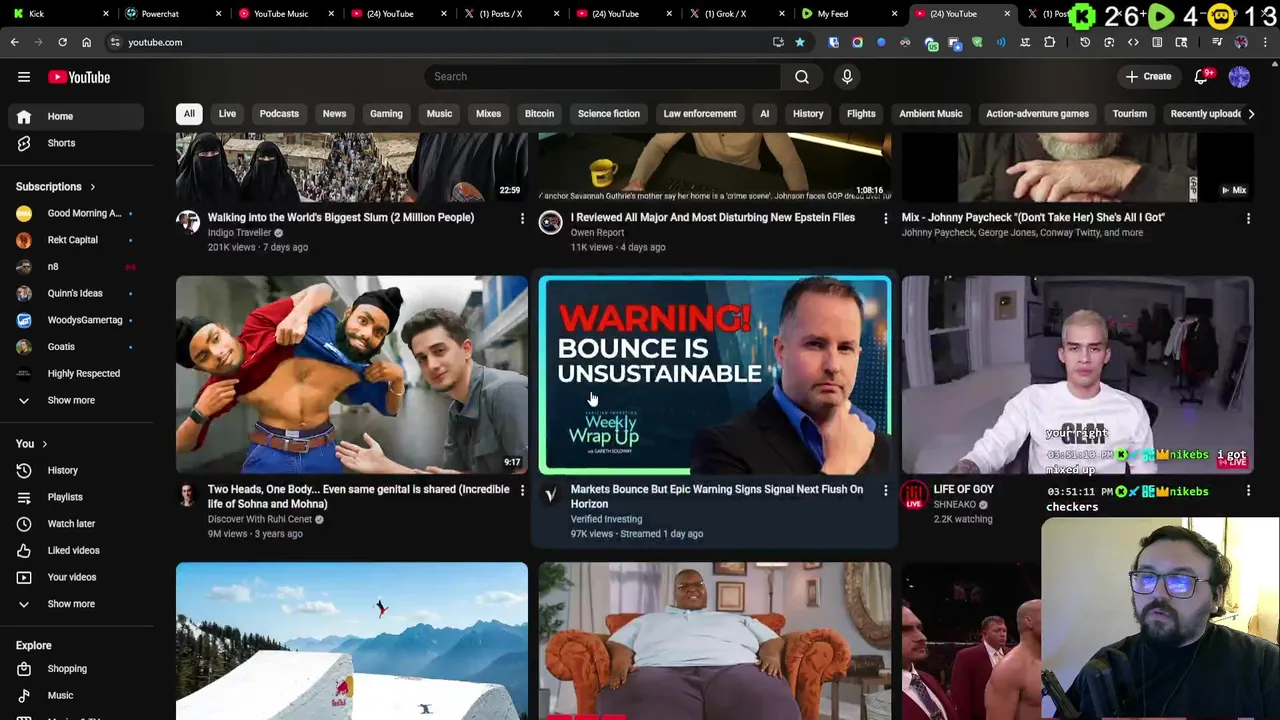The width and height of the screenshot is (1280, 720).
Task: Open Two Heads One Body thumbnail
Action: [352, 375]
